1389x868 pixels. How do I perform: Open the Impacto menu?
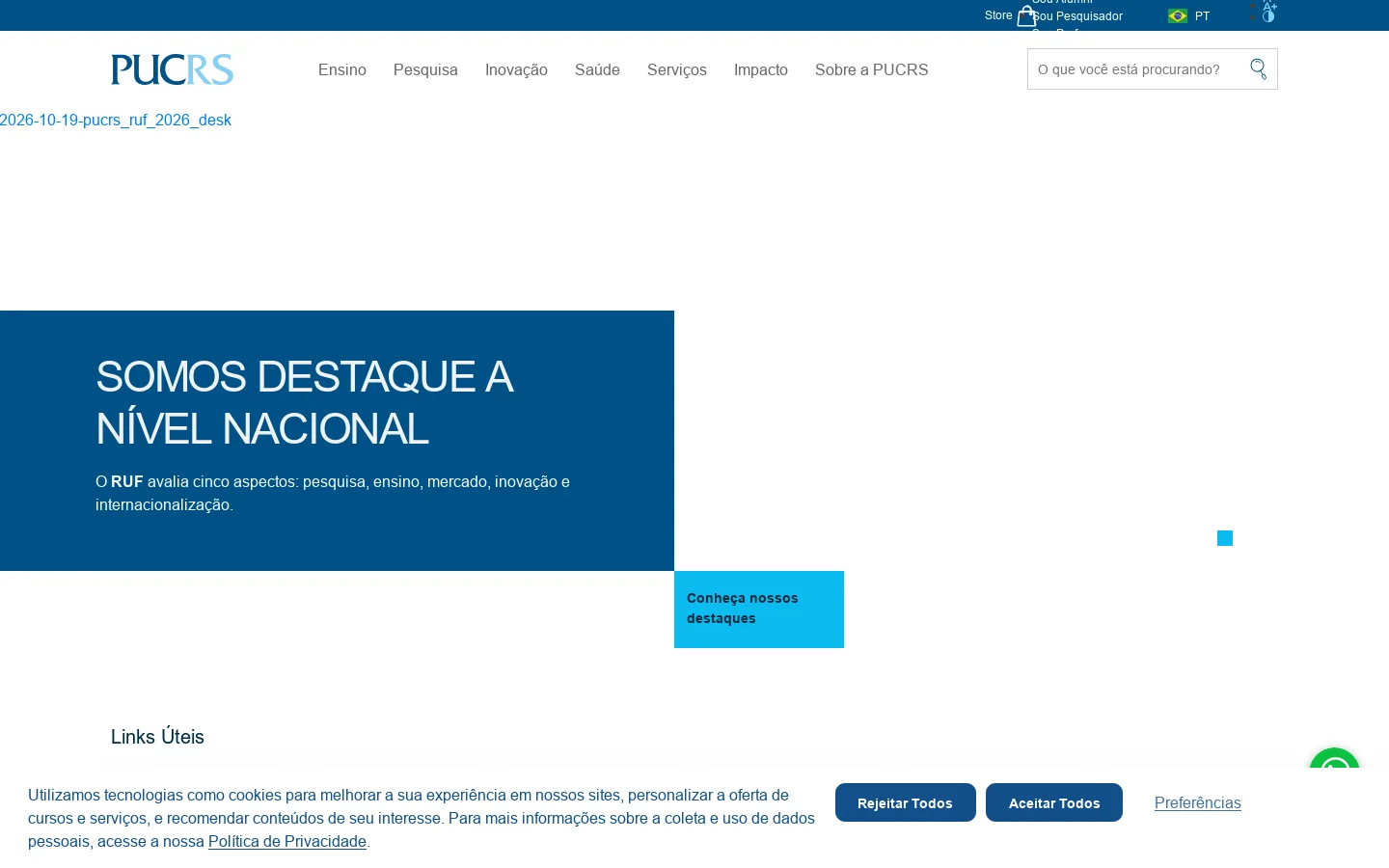pos(761,69)
